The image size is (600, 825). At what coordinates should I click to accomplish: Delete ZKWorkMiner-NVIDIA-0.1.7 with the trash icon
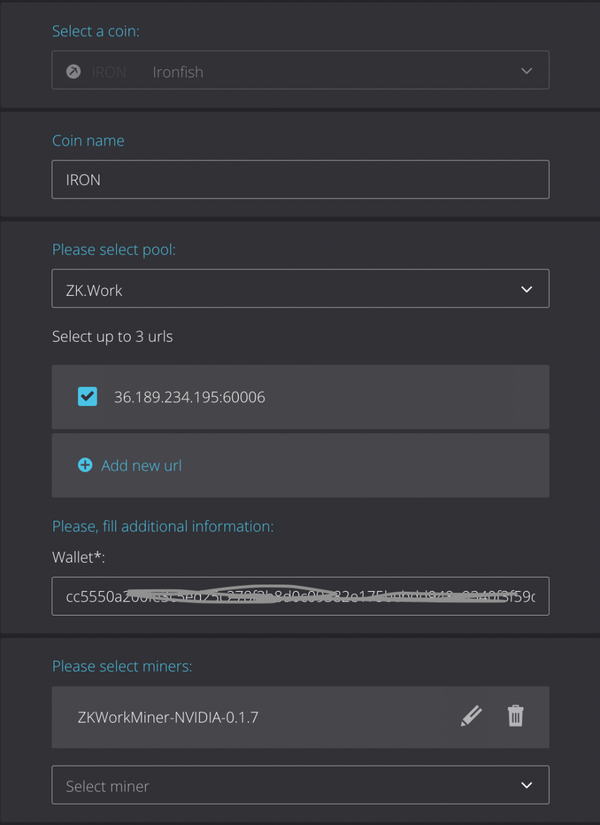pos(515,716)
